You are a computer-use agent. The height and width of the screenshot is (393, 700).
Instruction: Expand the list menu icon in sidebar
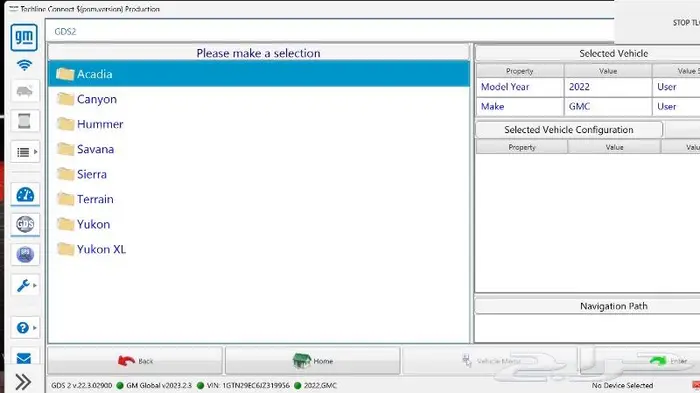(x=25, y=152)
